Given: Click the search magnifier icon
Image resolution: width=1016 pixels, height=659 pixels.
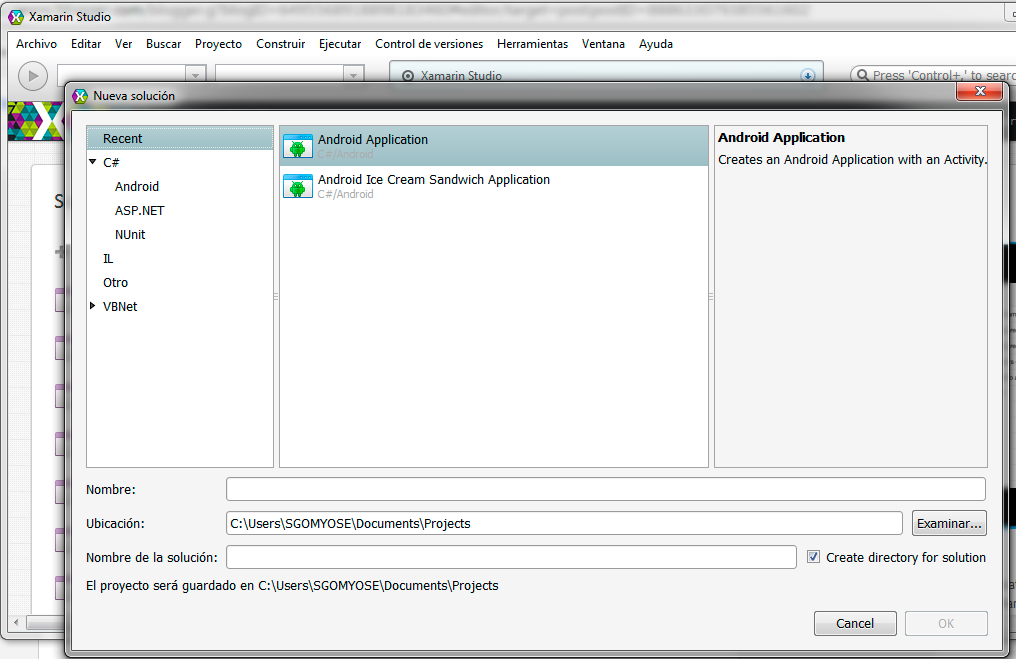Looking at the screenshot, I should [862, 75].
